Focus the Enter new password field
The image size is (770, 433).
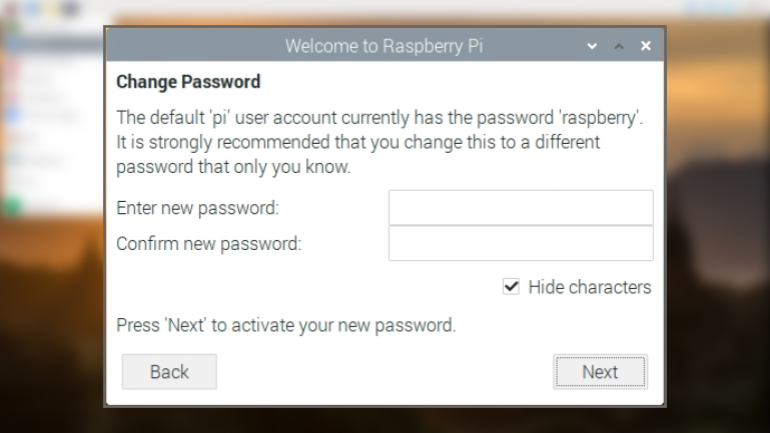click(x=521, y=208)
